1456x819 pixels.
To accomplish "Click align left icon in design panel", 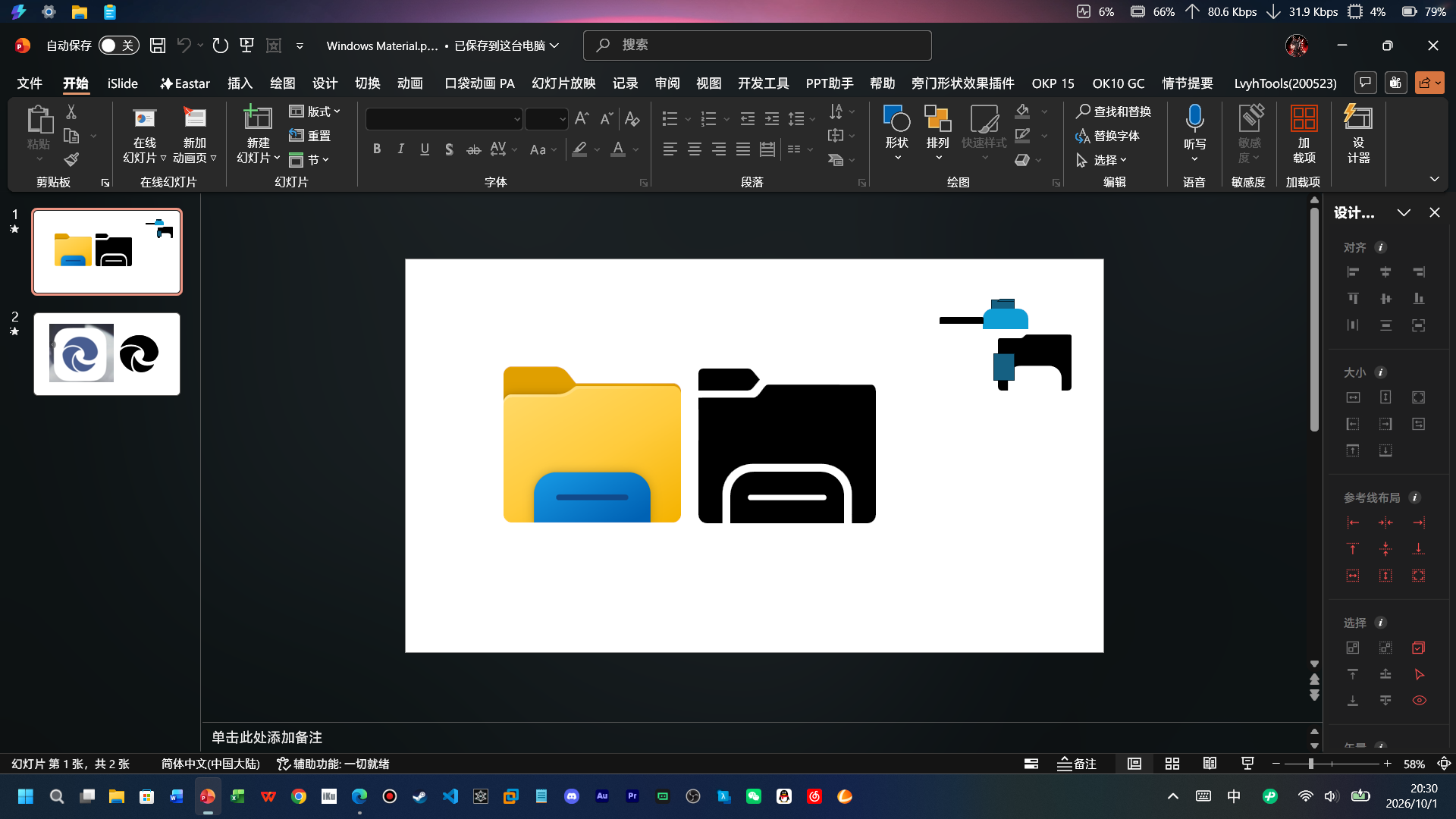I will [x=1353, y=272].
